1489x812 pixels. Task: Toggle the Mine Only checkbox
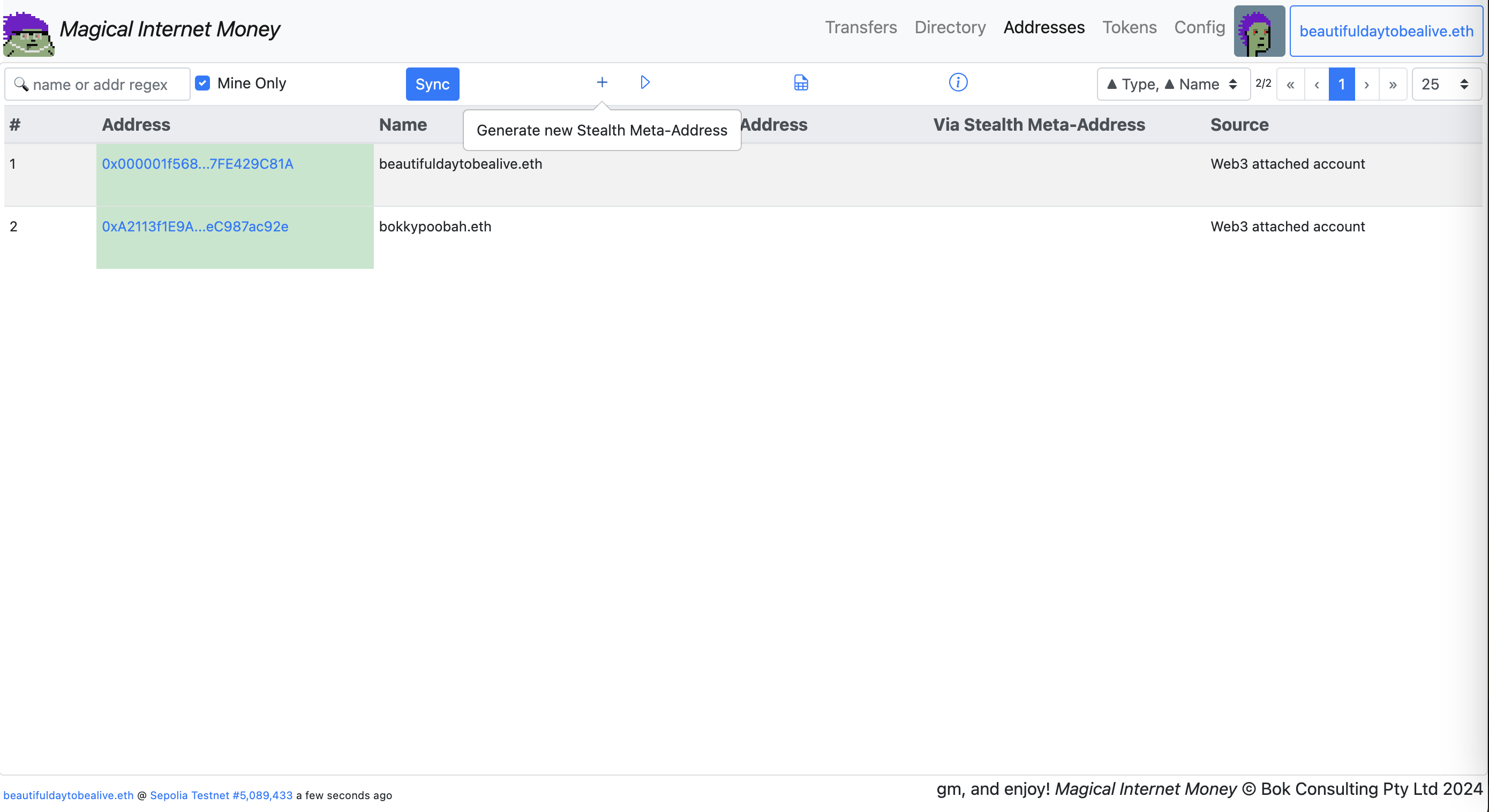pyautogui.click(x=202, y=83)
